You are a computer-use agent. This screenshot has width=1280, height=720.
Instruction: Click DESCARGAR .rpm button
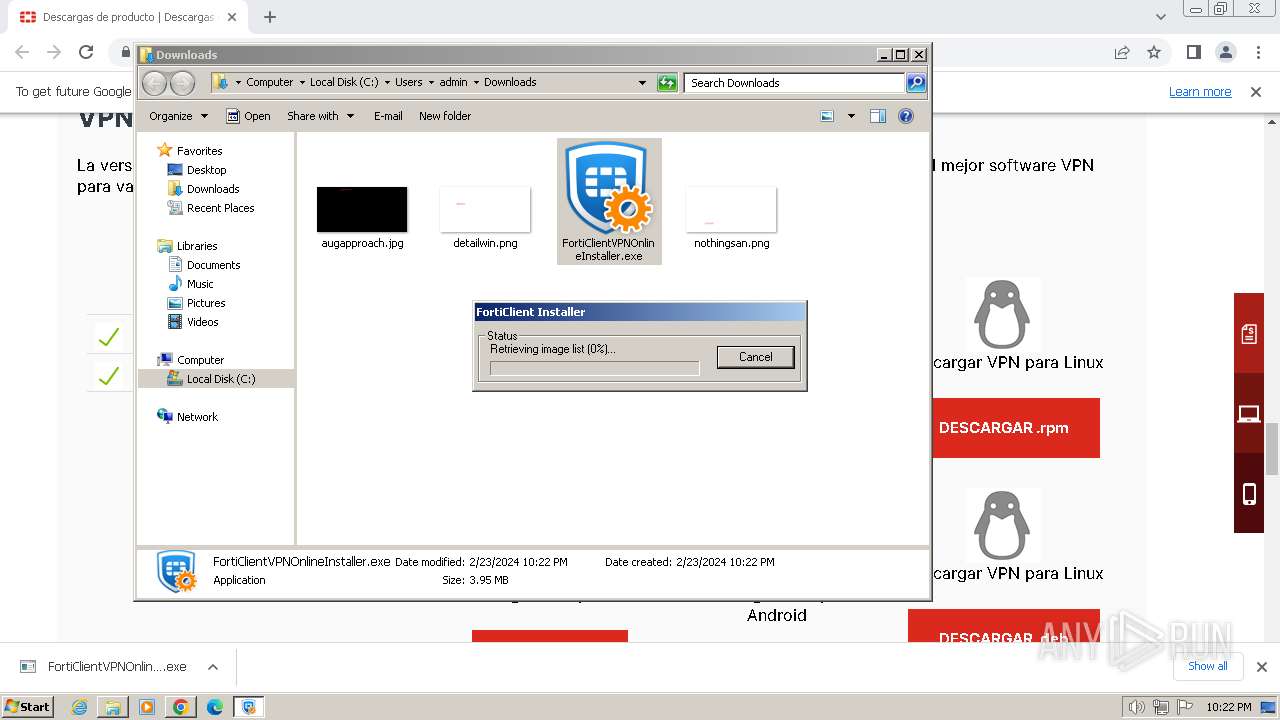[1016, 428]
